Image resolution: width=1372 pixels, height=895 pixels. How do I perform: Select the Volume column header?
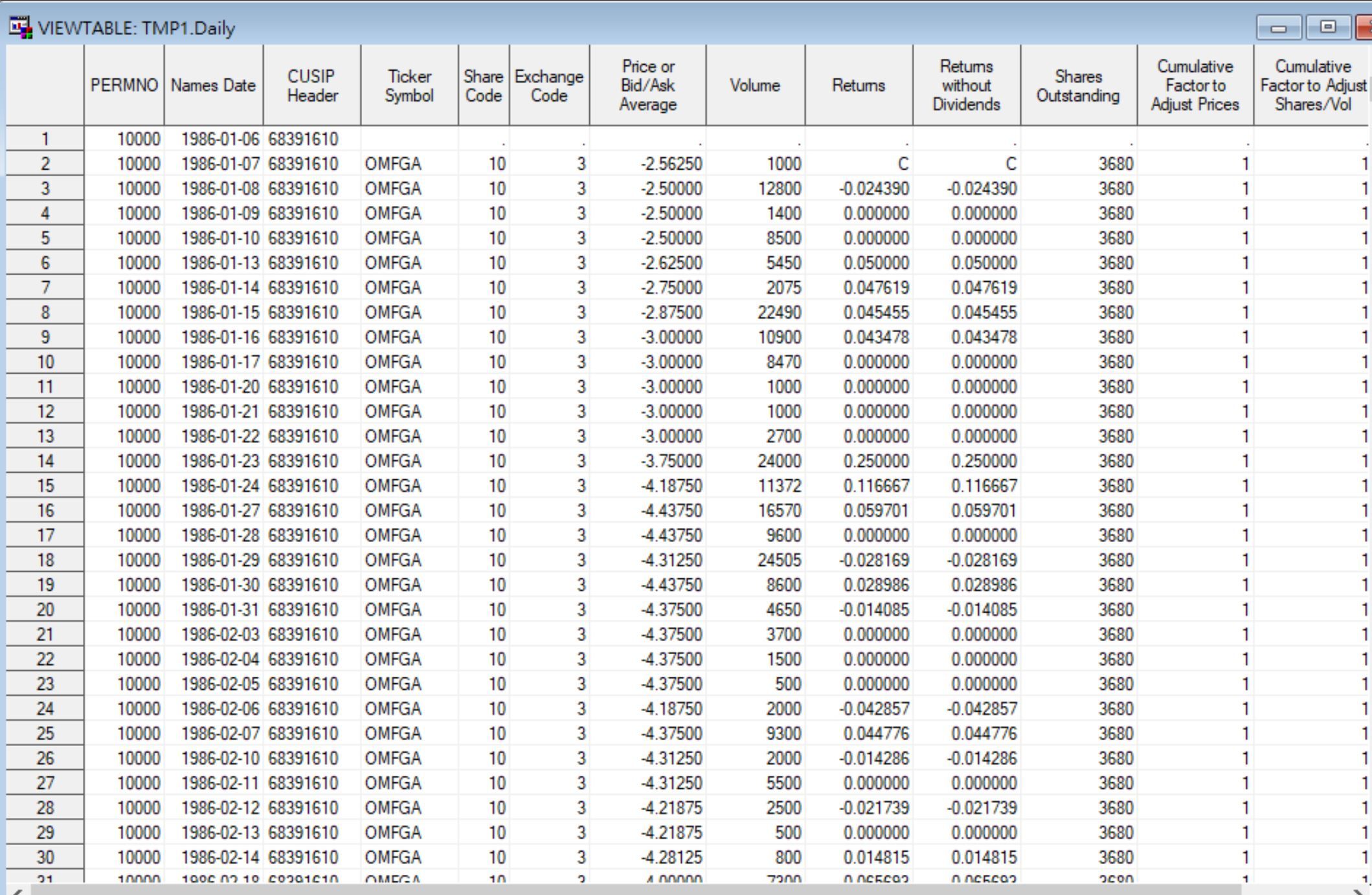point(754,85)
